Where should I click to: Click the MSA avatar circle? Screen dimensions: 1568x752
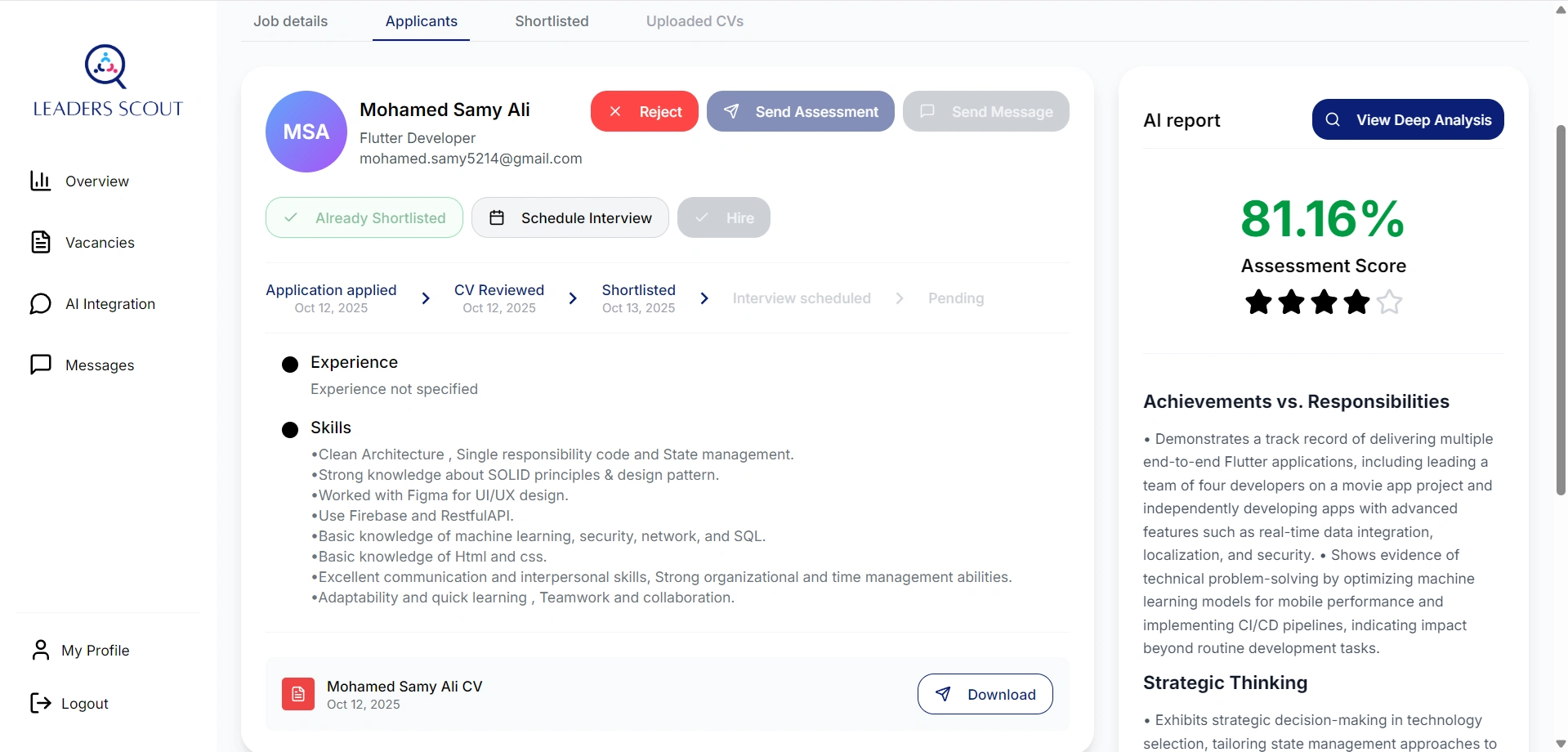(x=306, y=132)
